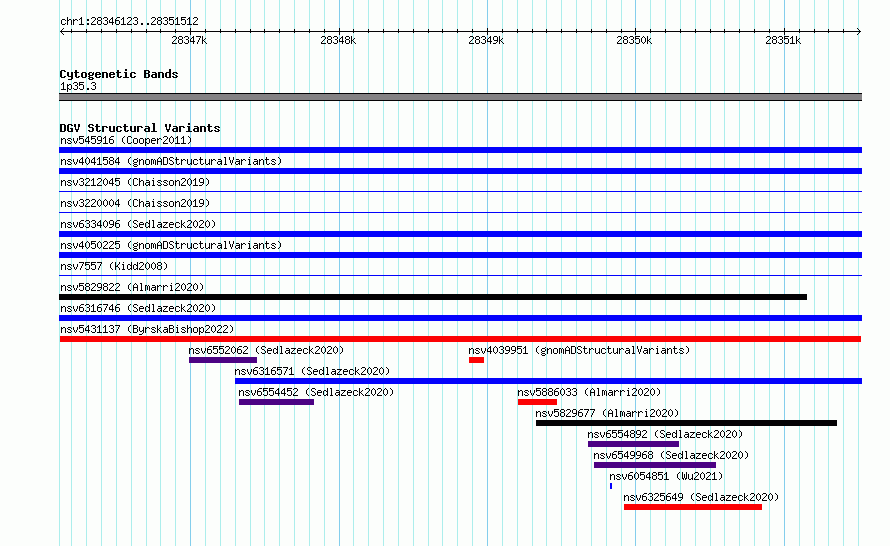
Task: Select the purple bar under nsv6554892
Action: [x=633, y=444]
